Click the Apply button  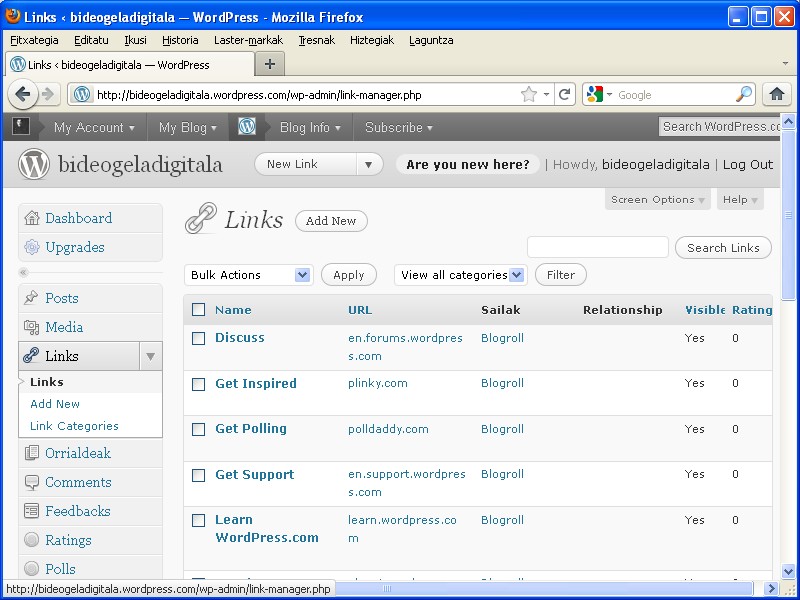(349, 275)
